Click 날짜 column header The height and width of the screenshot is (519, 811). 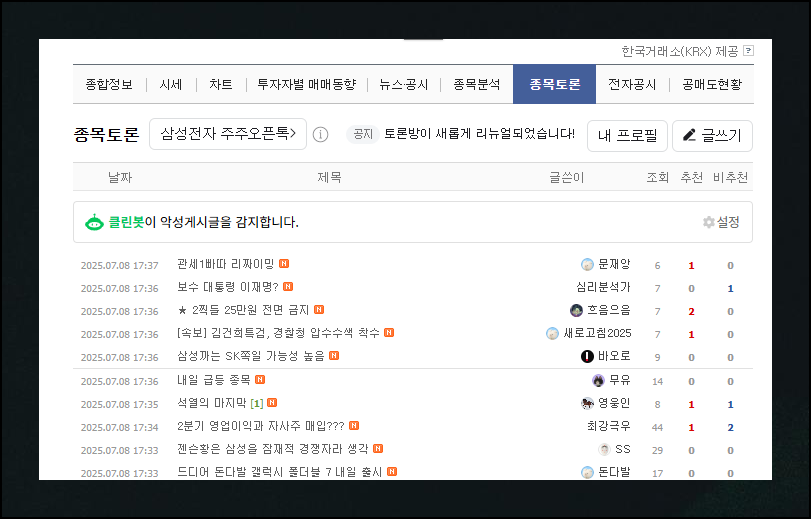tap(120, 177)
